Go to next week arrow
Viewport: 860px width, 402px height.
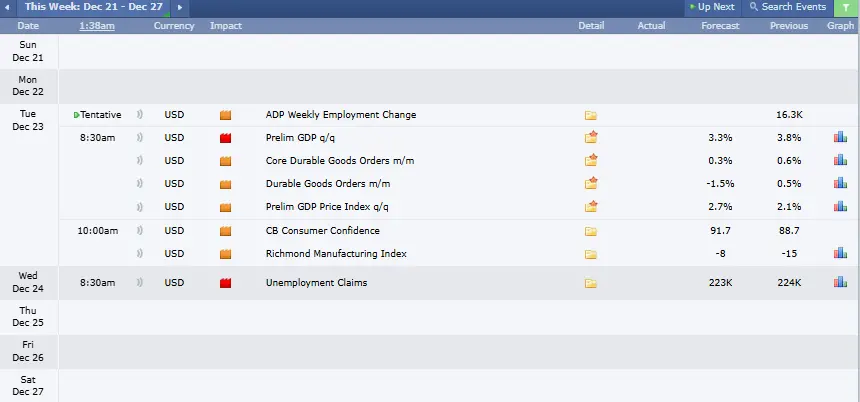point(179,8)
